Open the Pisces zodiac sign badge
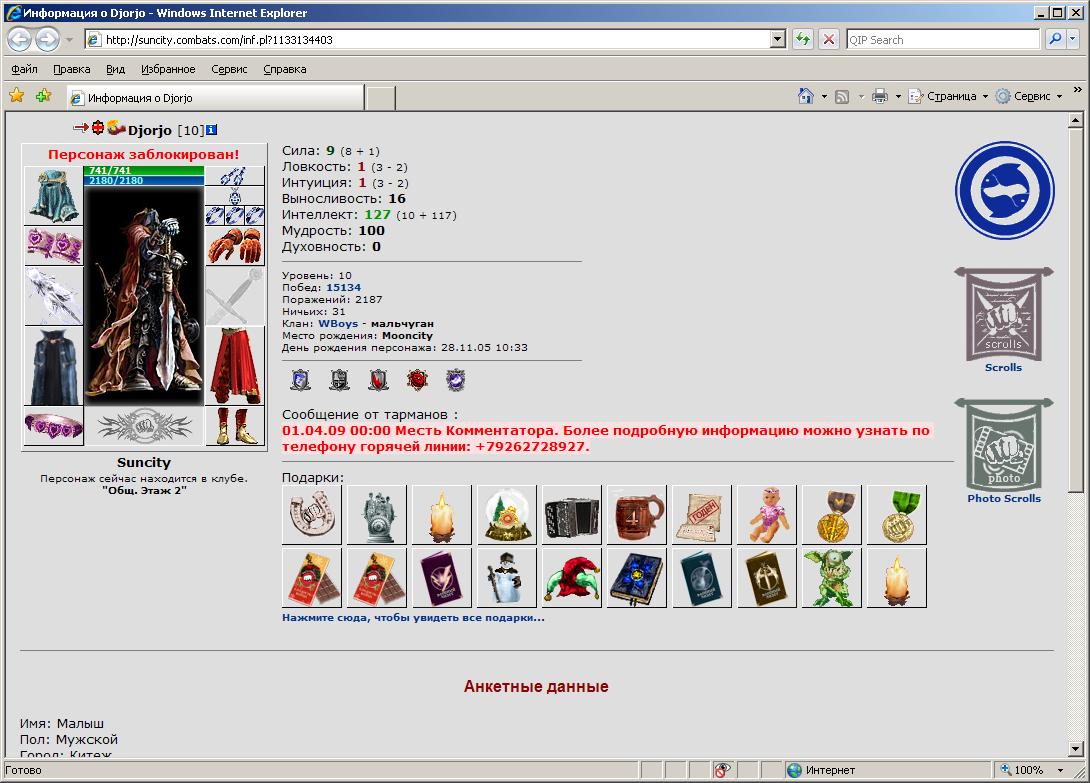This screenshot has height=783, width=1090. point(1004,191)
